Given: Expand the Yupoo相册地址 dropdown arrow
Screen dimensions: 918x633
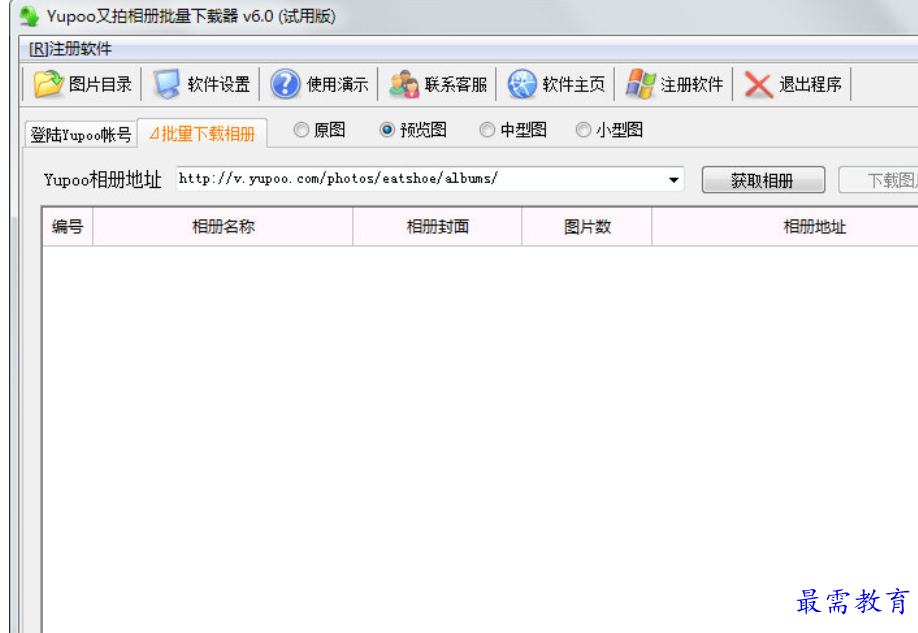Looking at the screenshot, I should click(674, 180).
